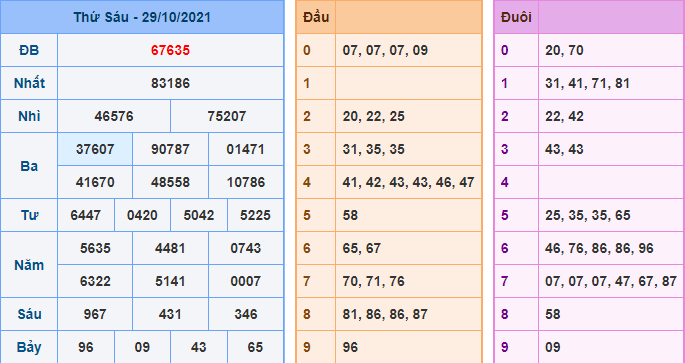Click the Nhì row label

point(29,116)
